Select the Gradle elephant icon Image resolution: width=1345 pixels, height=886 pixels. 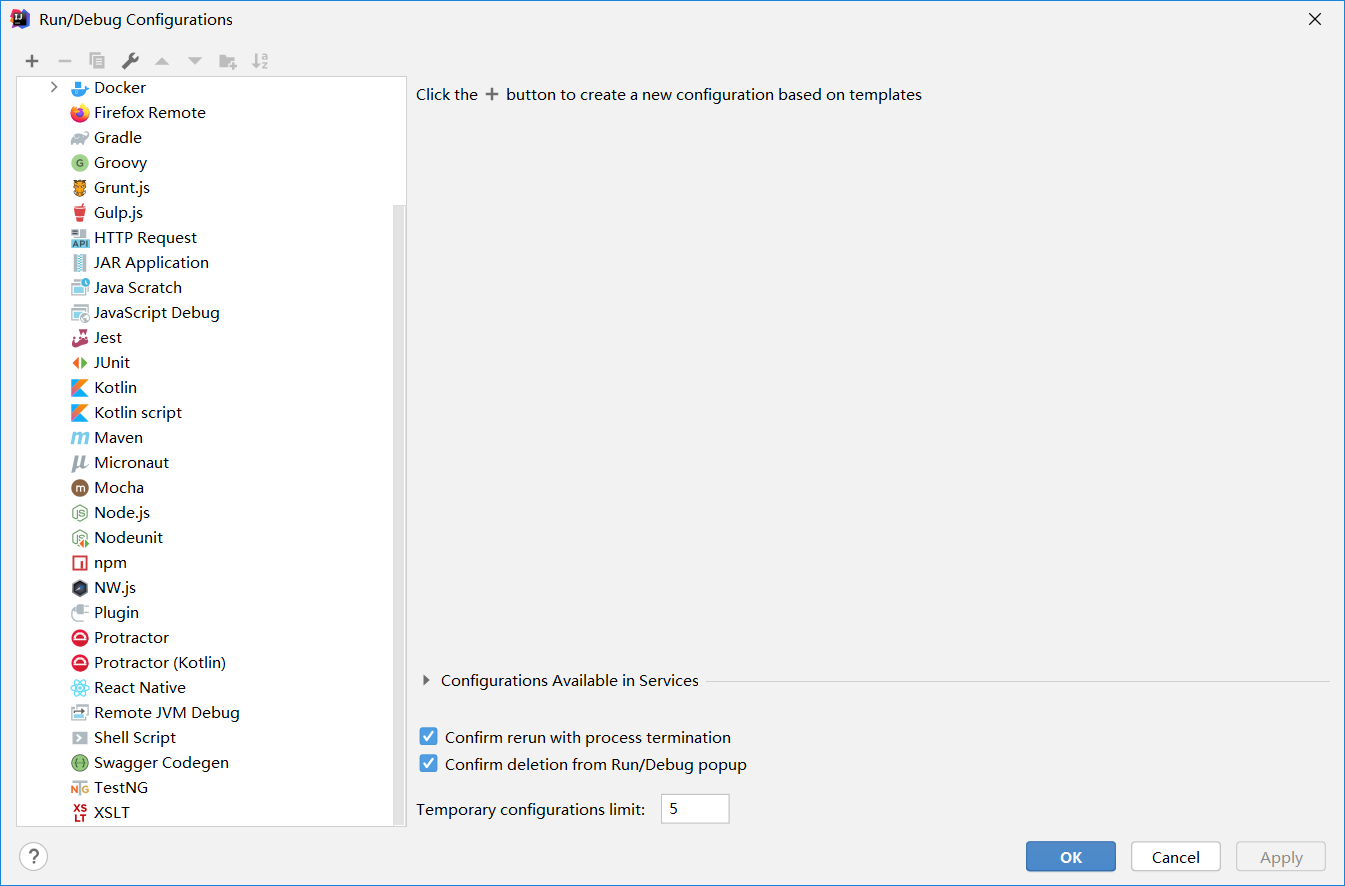click(x=80, y=138)
